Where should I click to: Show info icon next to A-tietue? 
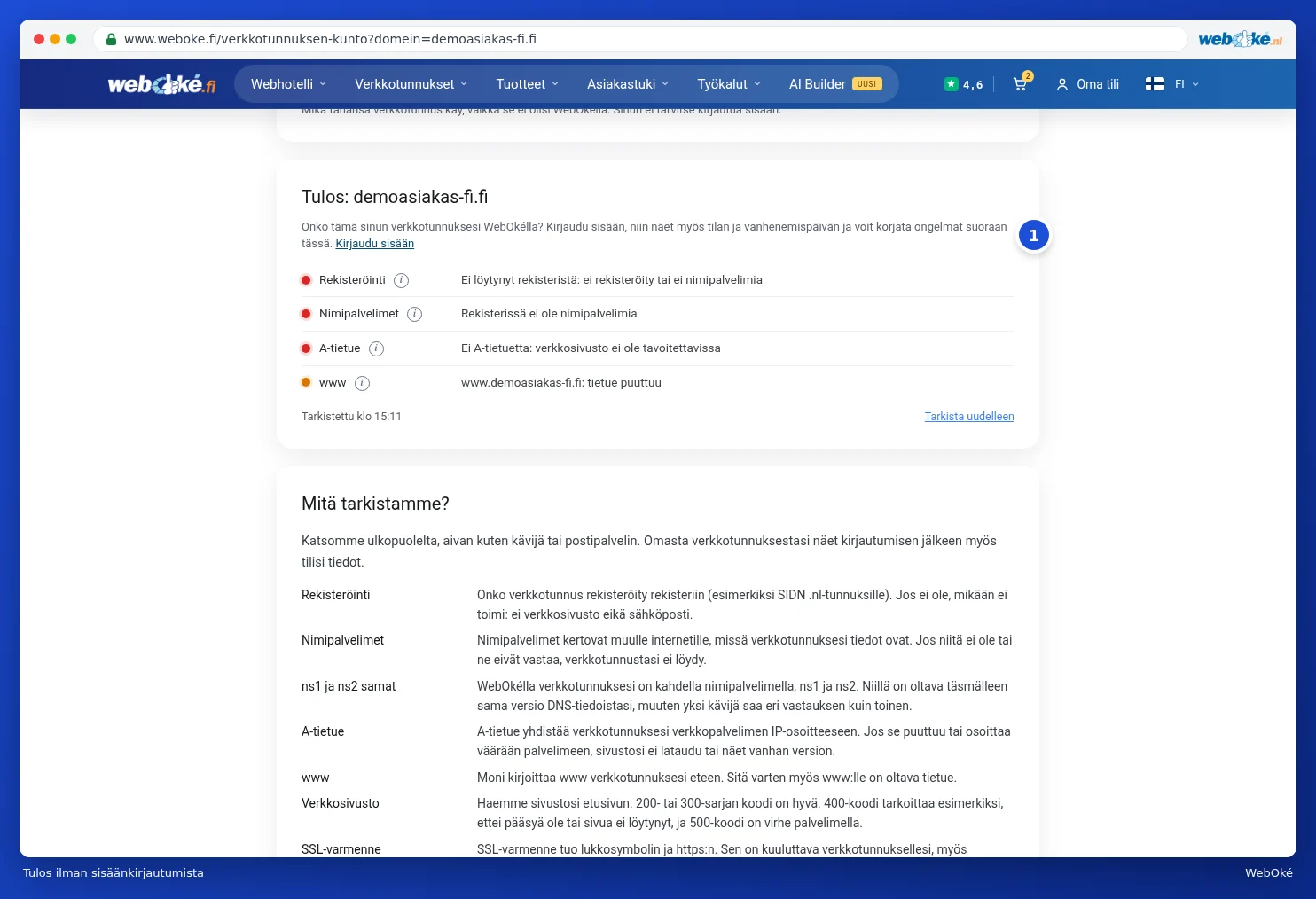(376, 348)
